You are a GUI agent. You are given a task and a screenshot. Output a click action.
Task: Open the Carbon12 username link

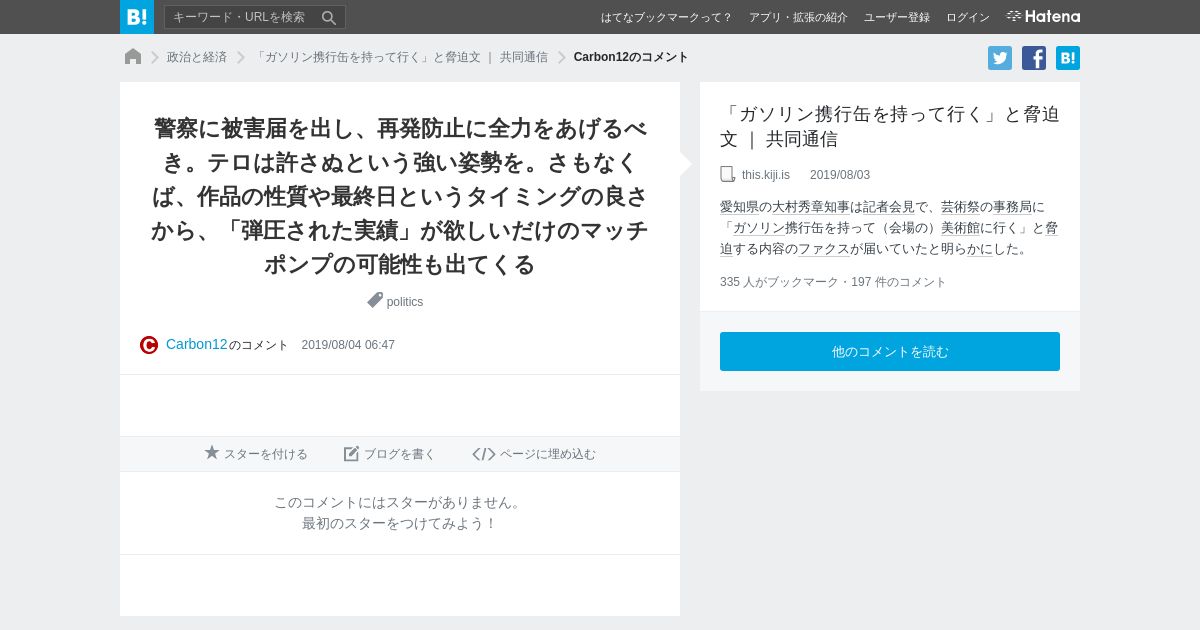(x=197, y=344)
